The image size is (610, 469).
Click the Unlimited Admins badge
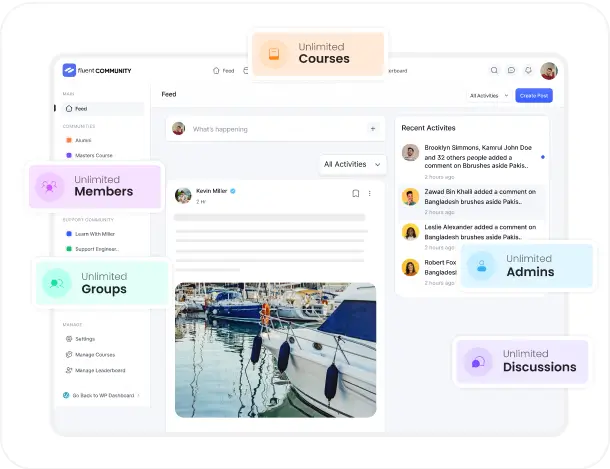click(x=527, y=266)
